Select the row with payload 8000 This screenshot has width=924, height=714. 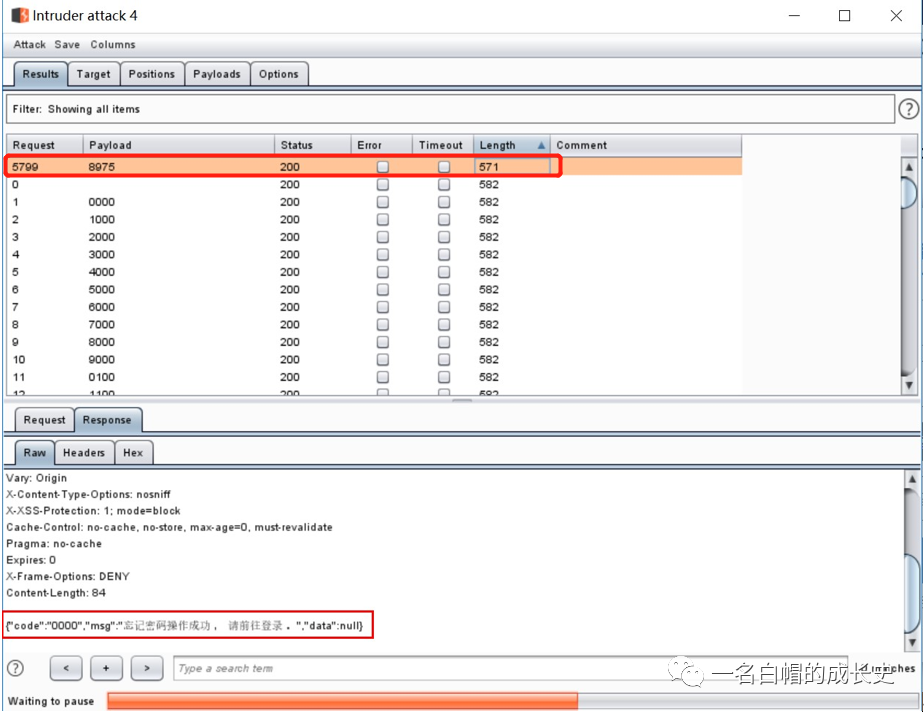pos(374,342)
